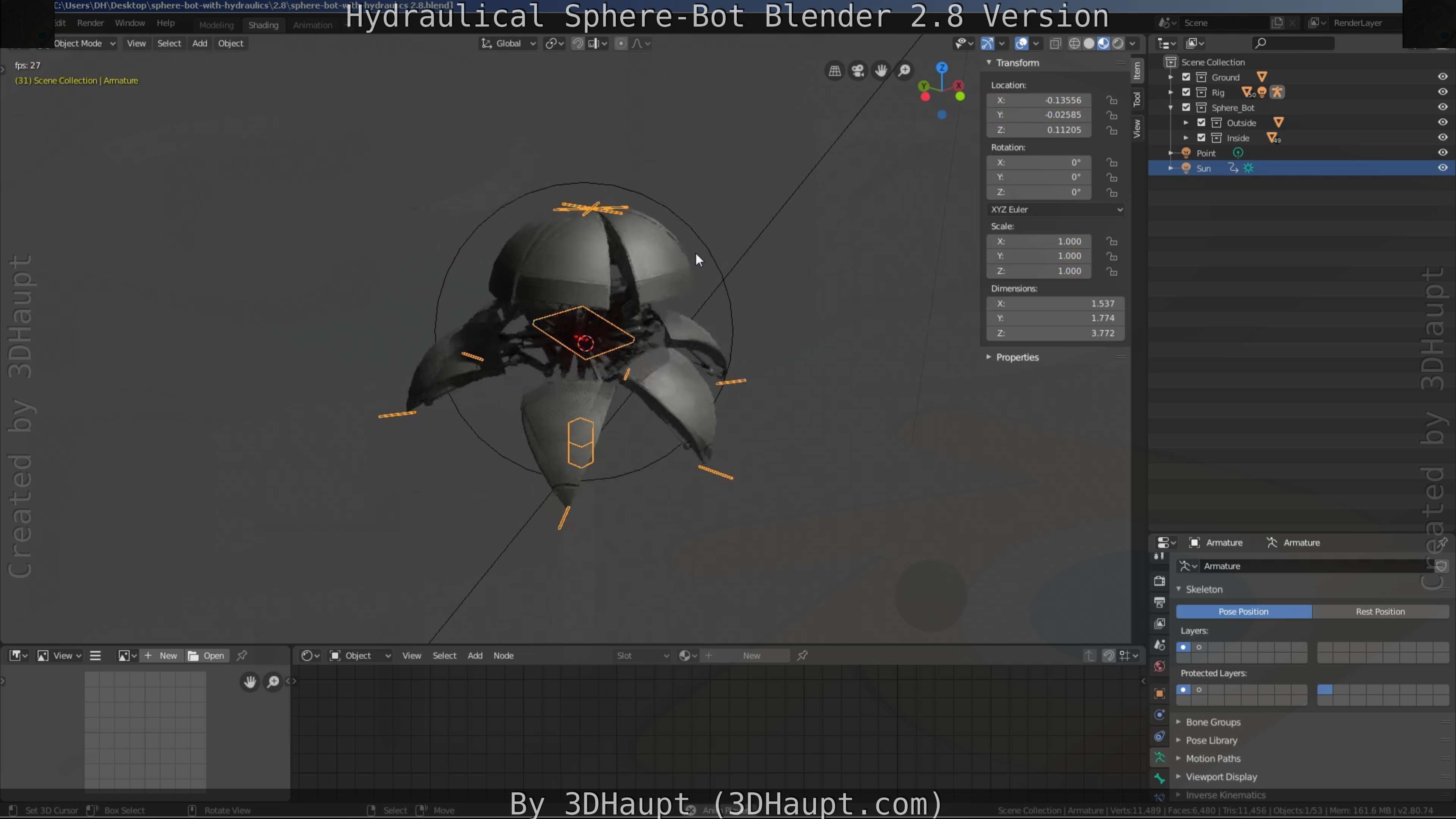Image resolution: width=1456 pixels, height=819 pixels.
Task: Open the Render menu
Action: click(x=91, y=23)
